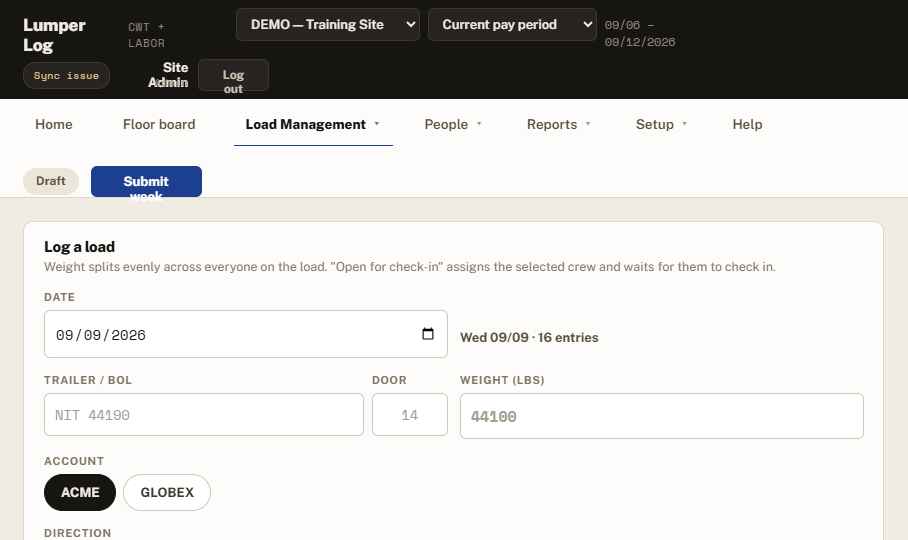Click the Sync issue badge
908x540 pixels.
point(67,76)
